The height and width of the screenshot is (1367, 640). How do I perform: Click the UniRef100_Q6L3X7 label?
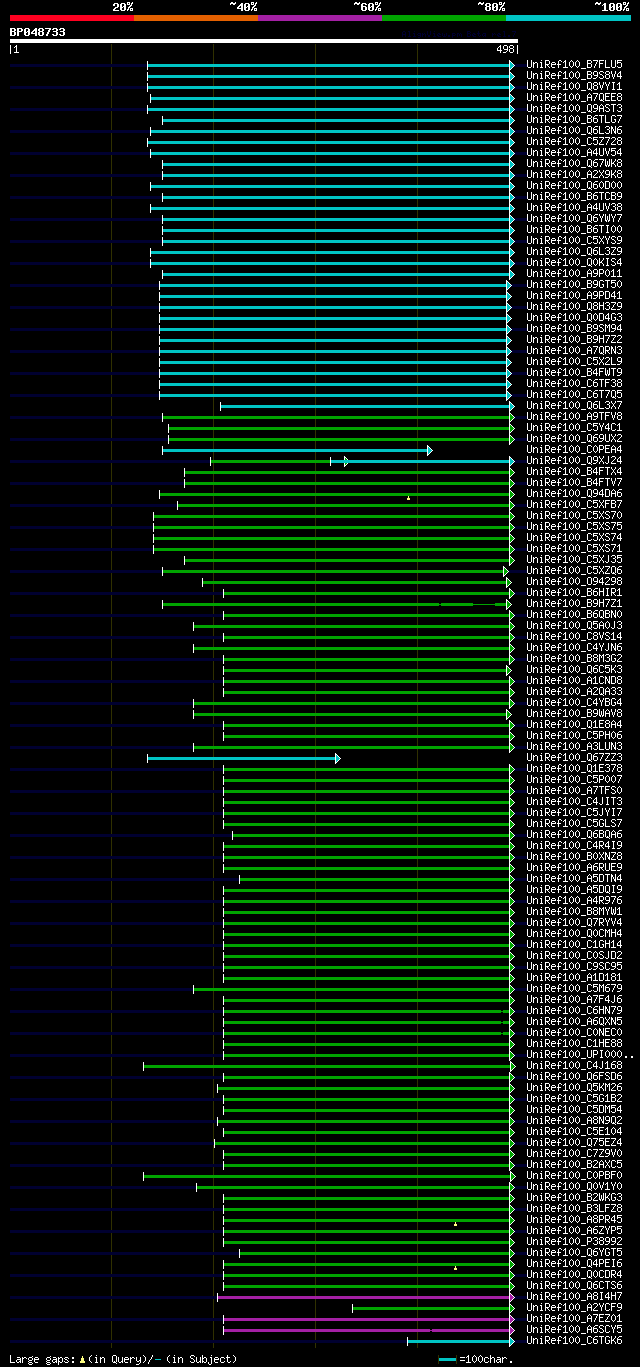tap(574, 406)
